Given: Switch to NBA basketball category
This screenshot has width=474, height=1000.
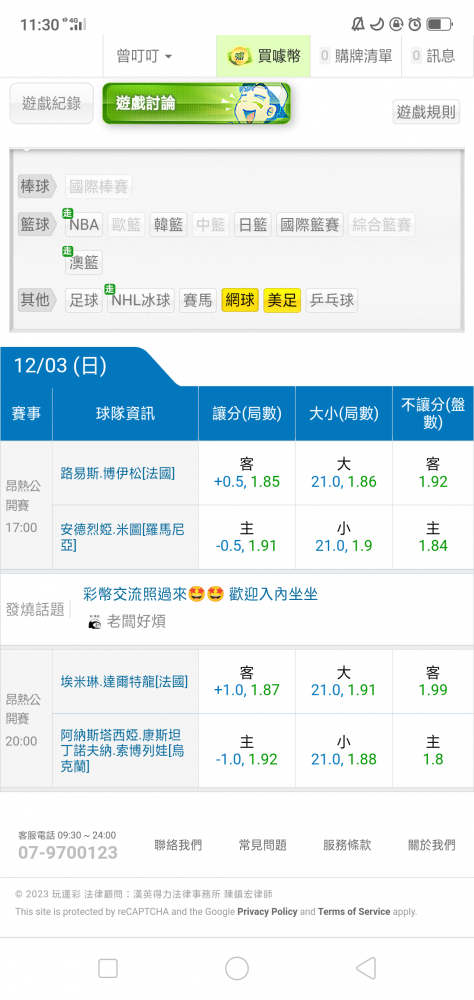Looking at the screenshot, I should (x=84, y=224).
